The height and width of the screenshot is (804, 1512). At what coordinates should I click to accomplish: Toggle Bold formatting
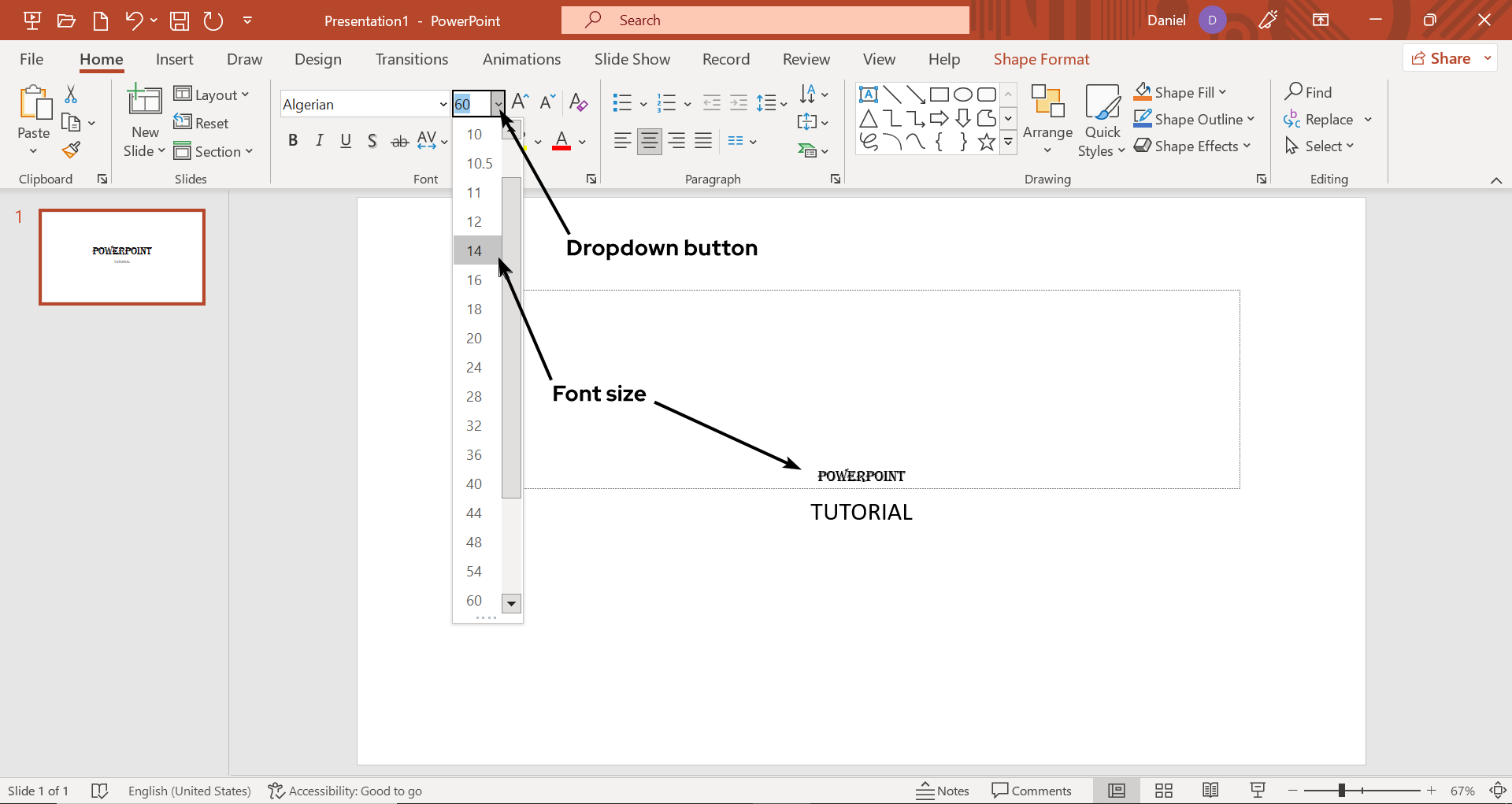(x=293, y=141)
